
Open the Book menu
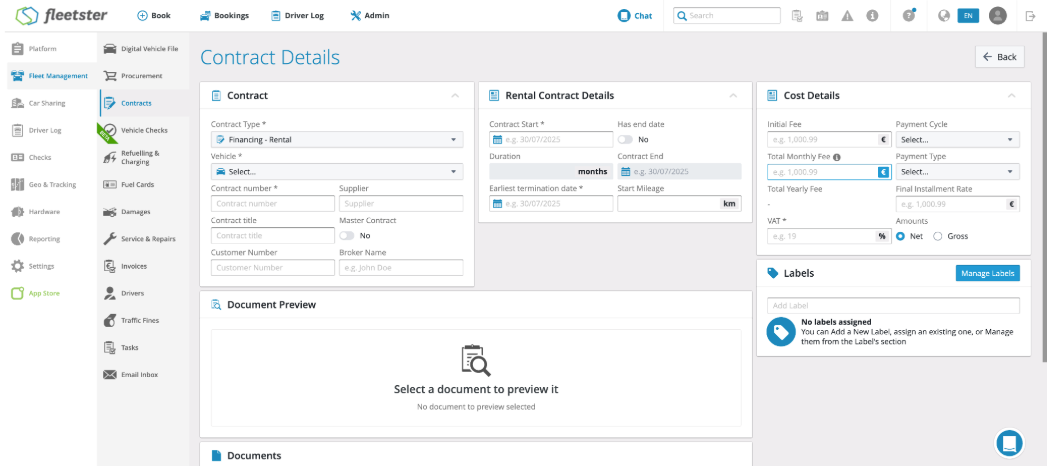[153, 15]
